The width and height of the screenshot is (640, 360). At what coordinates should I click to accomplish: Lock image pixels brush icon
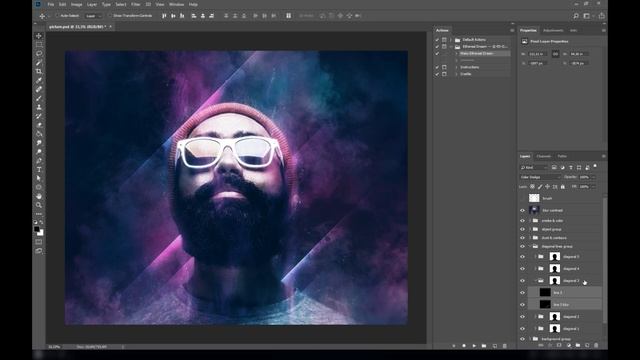[540, 187]
